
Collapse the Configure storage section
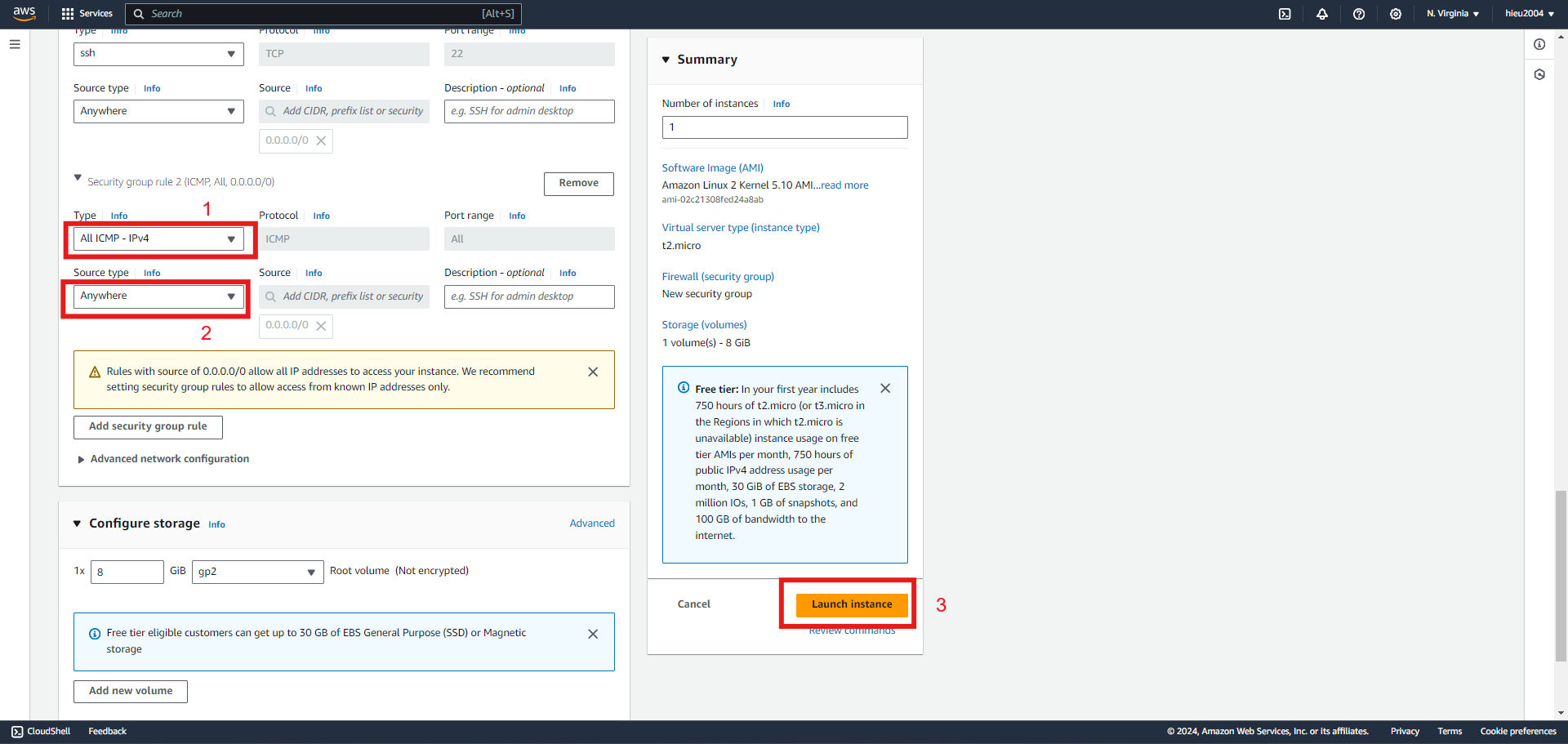click(x=77, y=523)
